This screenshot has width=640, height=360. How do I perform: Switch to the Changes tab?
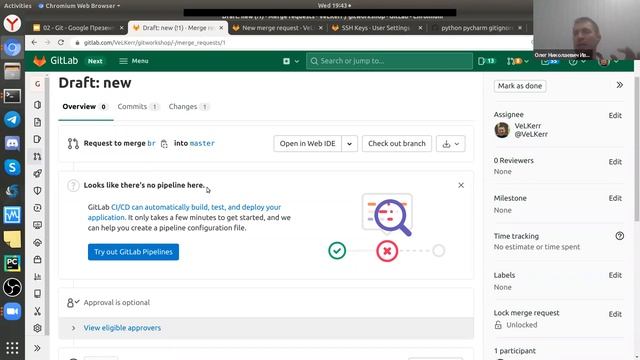point(189,107)
